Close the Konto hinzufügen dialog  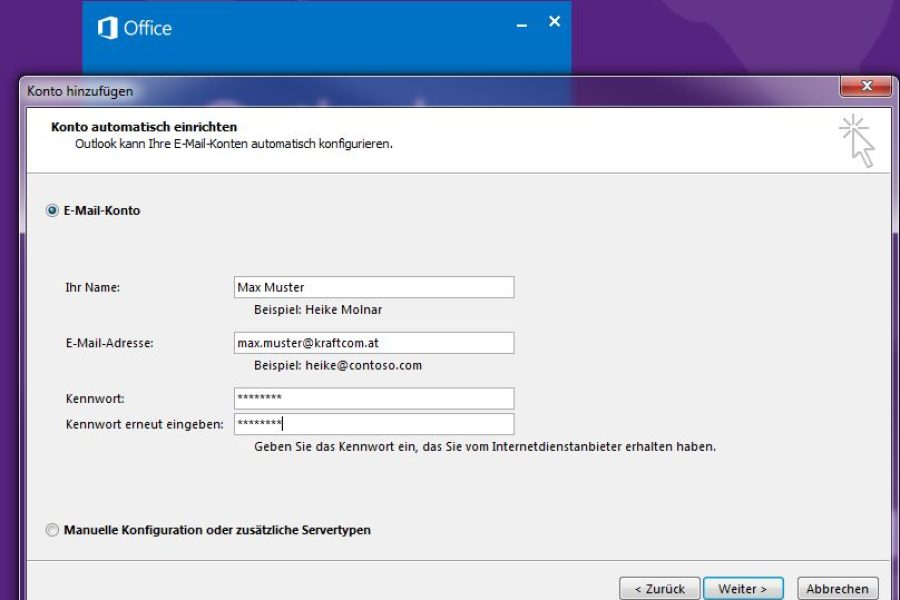[865, 87]
